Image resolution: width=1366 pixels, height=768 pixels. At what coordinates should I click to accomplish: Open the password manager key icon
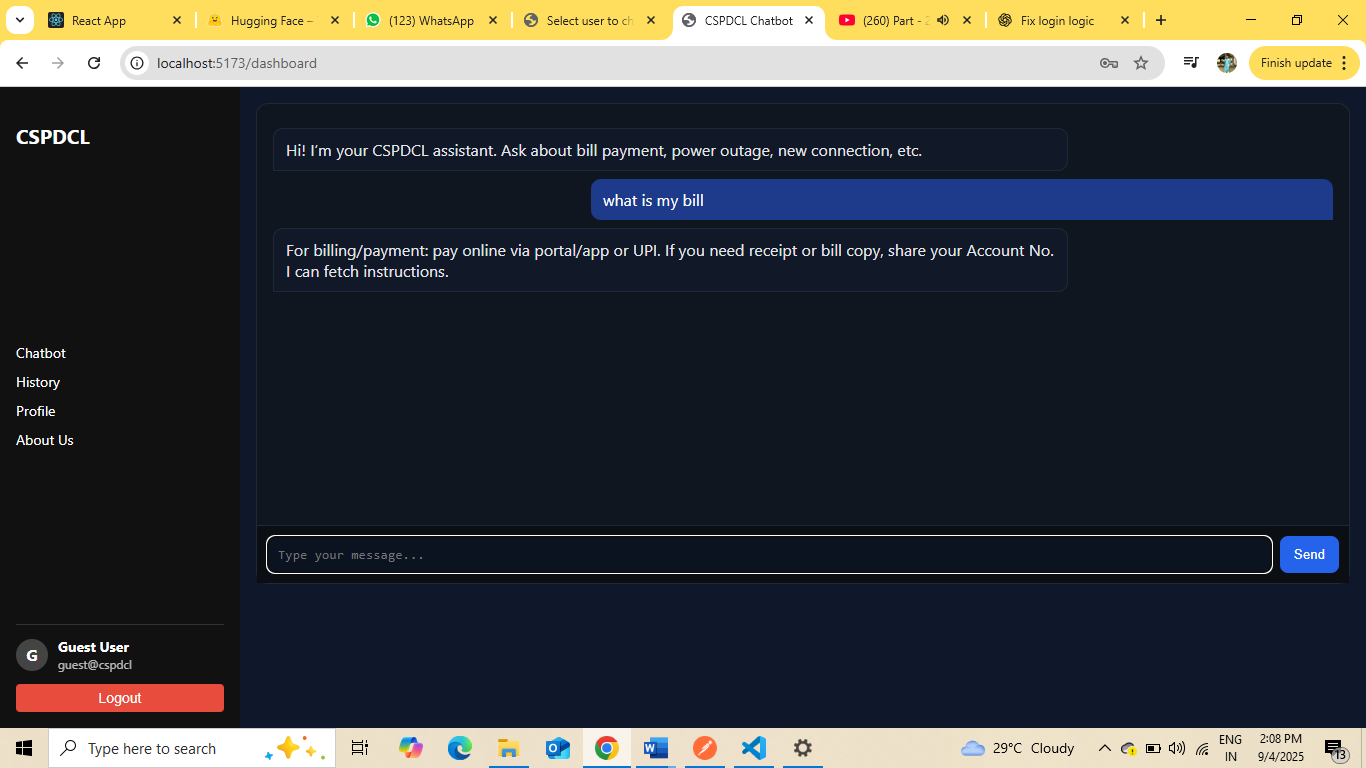(1108, 63)
